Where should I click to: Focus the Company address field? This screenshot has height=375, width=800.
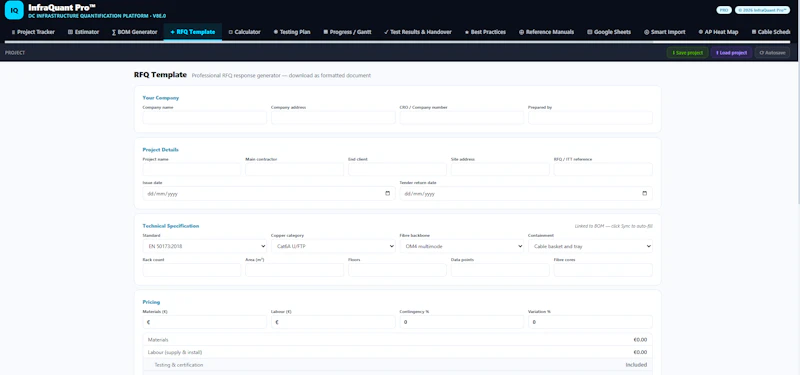point(333,118)
